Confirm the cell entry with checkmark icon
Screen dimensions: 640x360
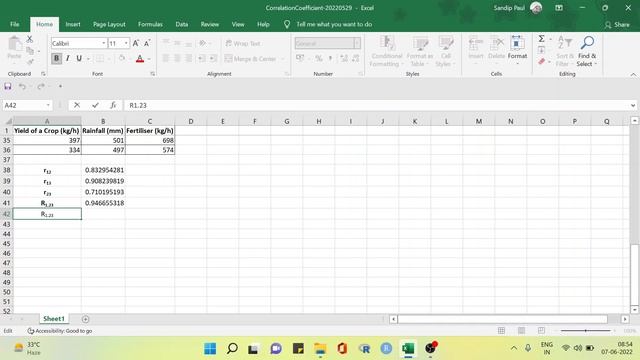(95, 105)
